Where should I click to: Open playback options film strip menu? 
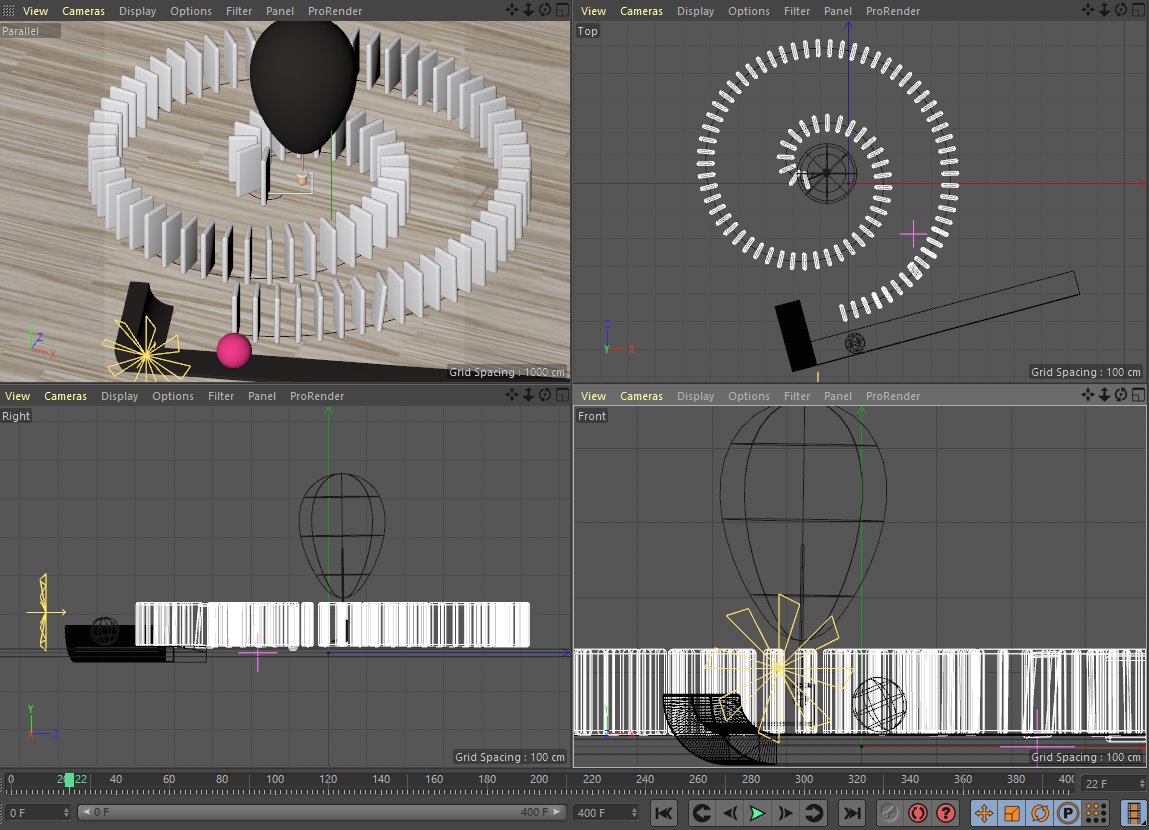pyautogui.click(x=1134, y=813)
